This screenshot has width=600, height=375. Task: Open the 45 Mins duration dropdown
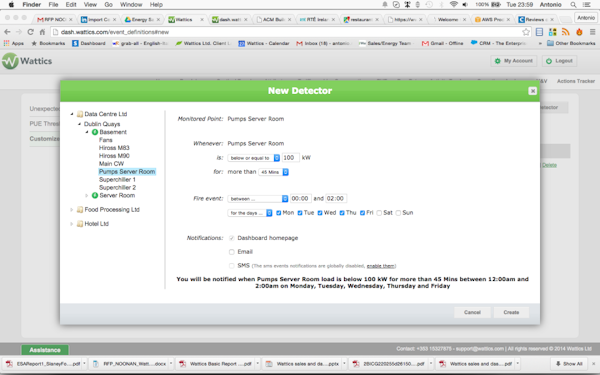274,172
